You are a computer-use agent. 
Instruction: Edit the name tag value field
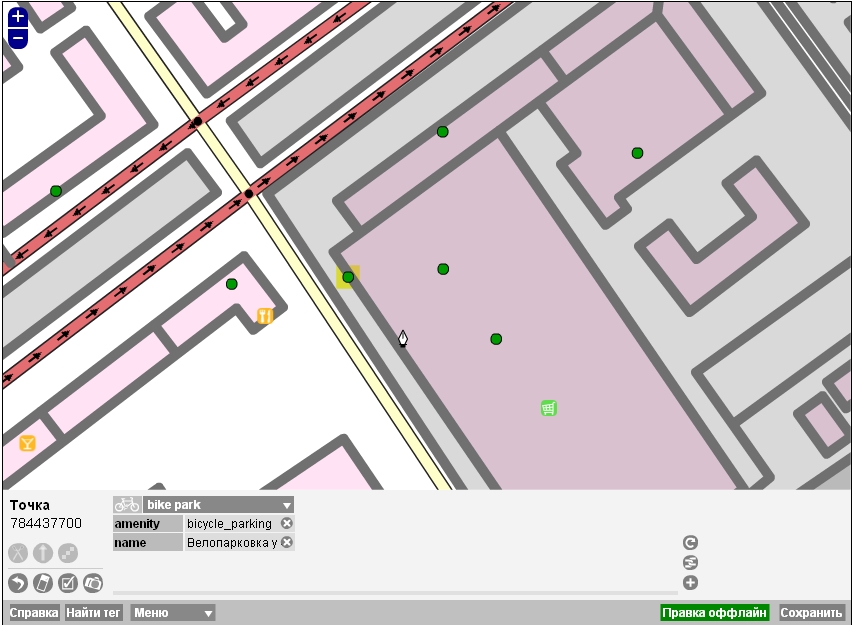(x=231, y=543)
